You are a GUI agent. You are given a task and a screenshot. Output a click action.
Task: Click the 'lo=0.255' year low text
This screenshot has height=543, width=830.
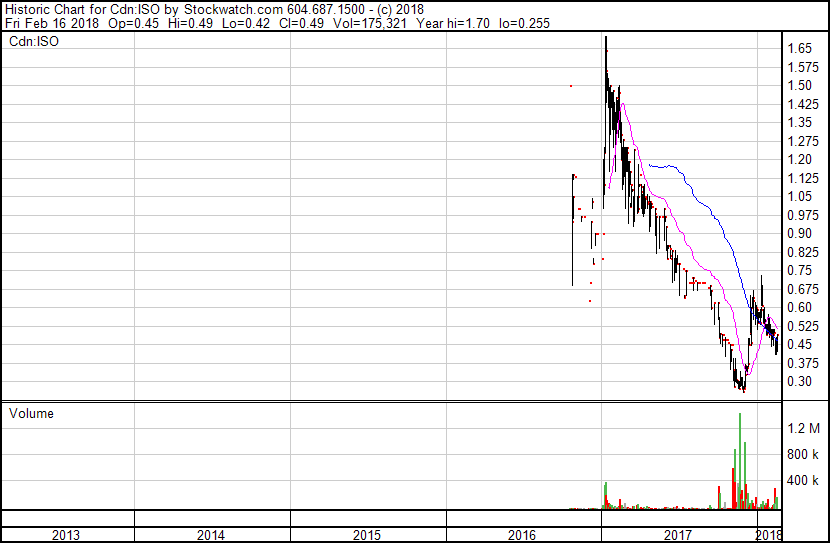(x=525, y=23)
